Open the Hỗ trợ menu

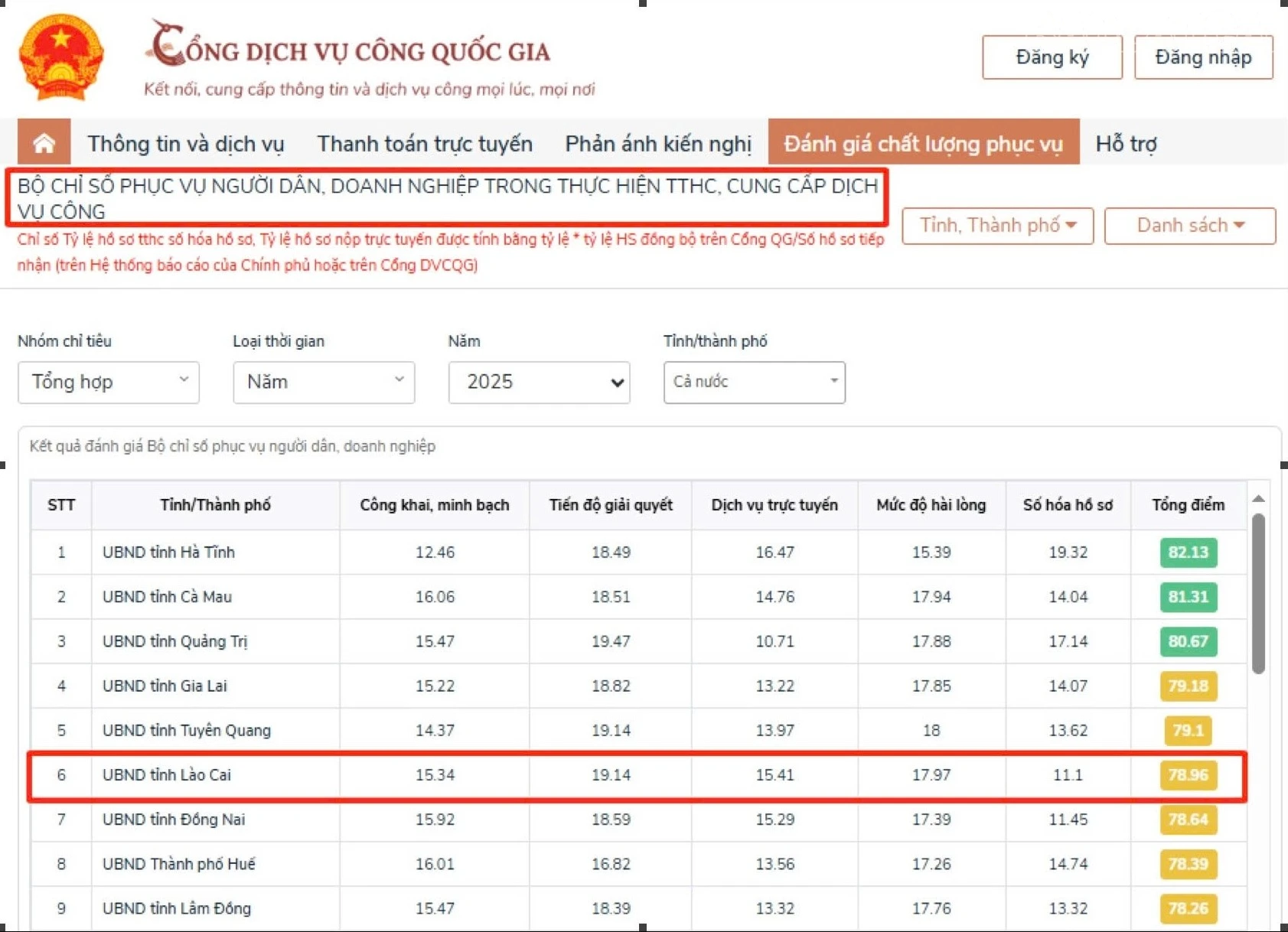pos(1126,143)
